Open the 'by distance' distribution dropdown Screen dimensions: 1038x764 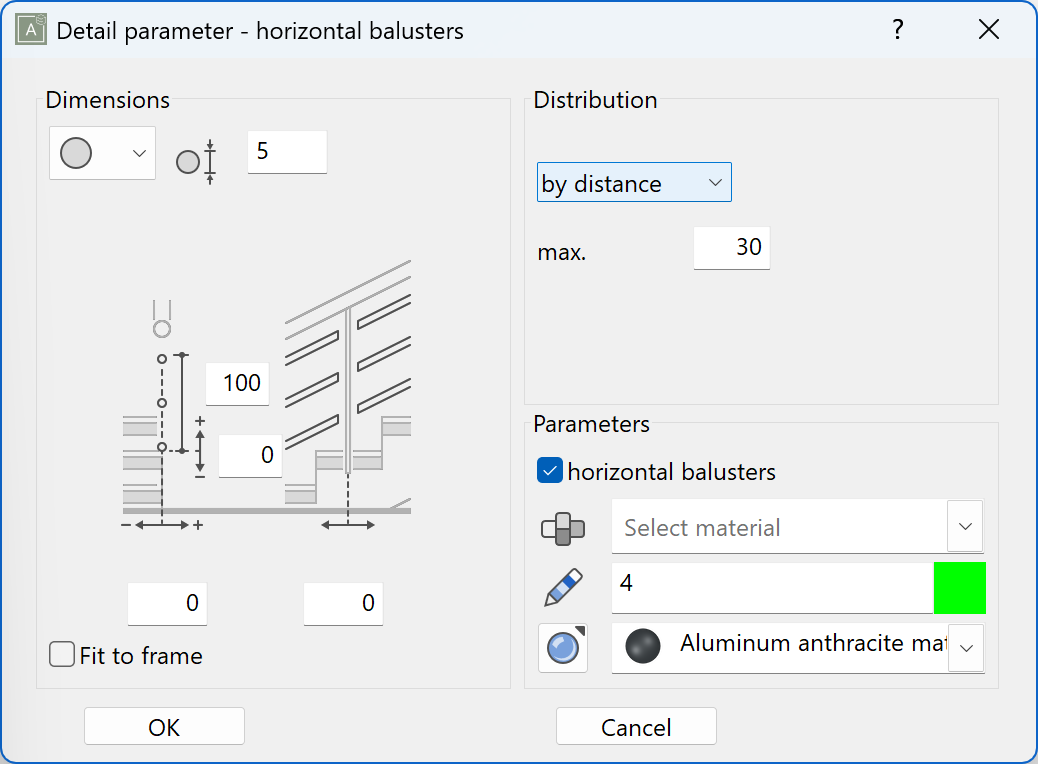tap(634, 182)
